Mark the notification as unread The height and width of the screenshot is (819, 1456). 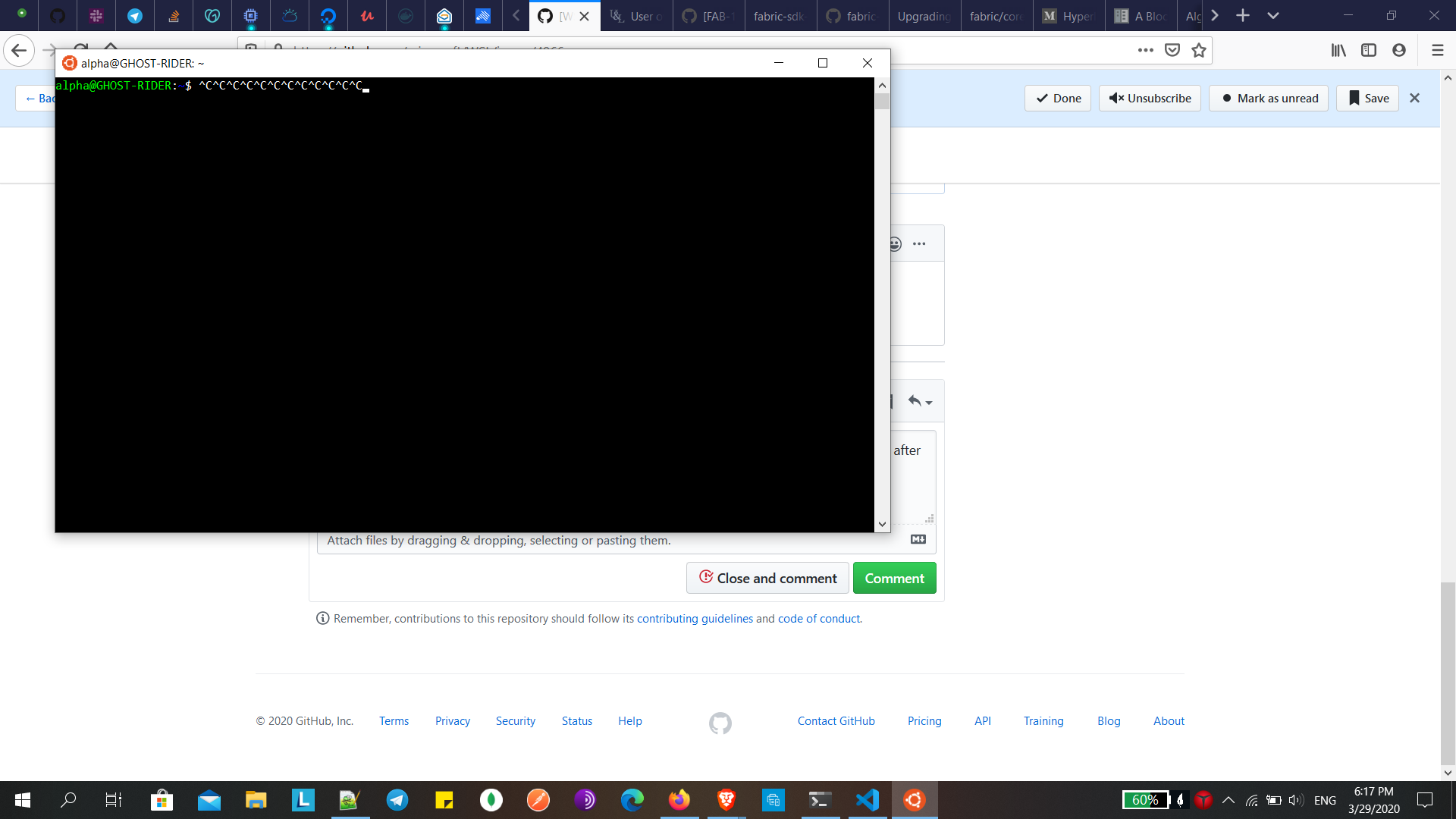tap(1268, 98)
